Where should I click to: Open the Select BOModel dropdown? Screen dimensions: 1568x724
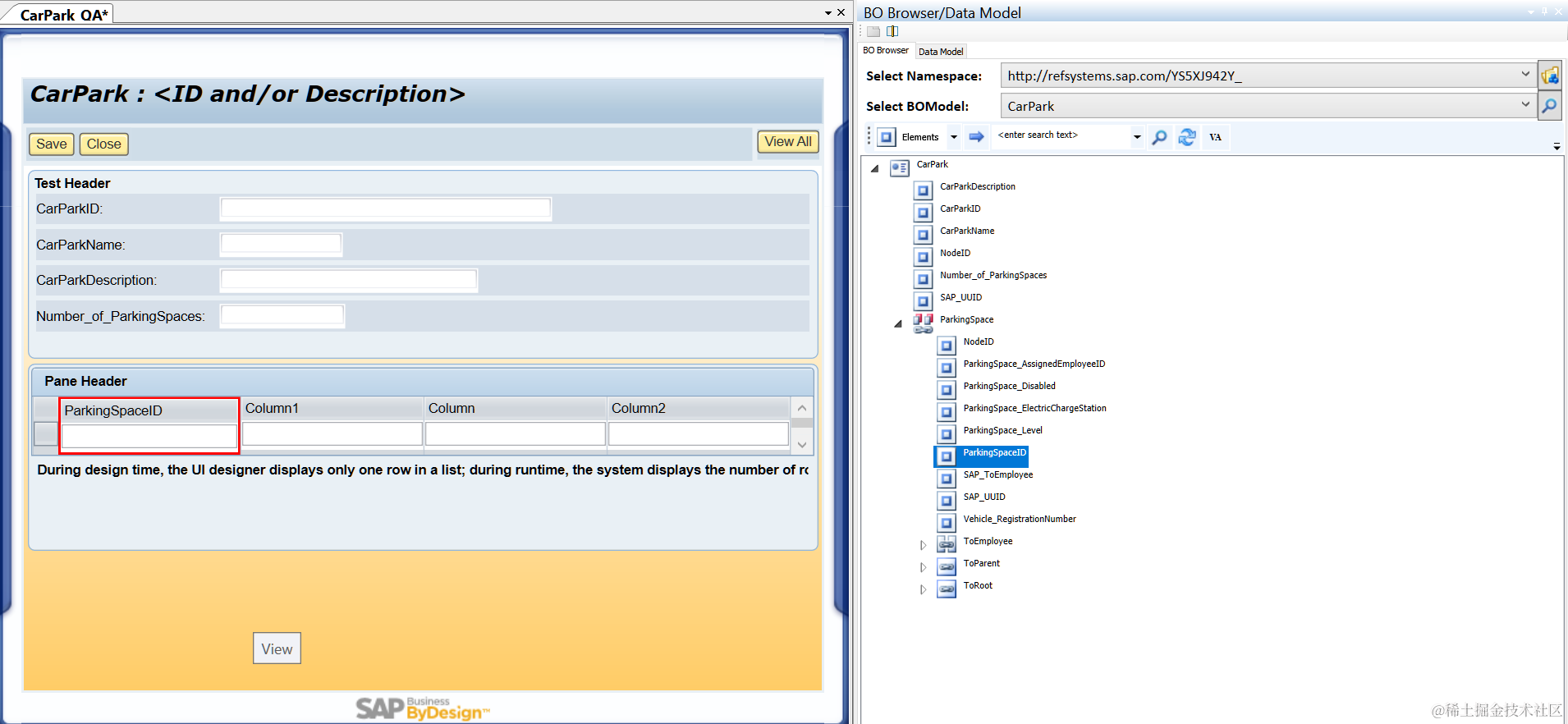(1525, 105)
